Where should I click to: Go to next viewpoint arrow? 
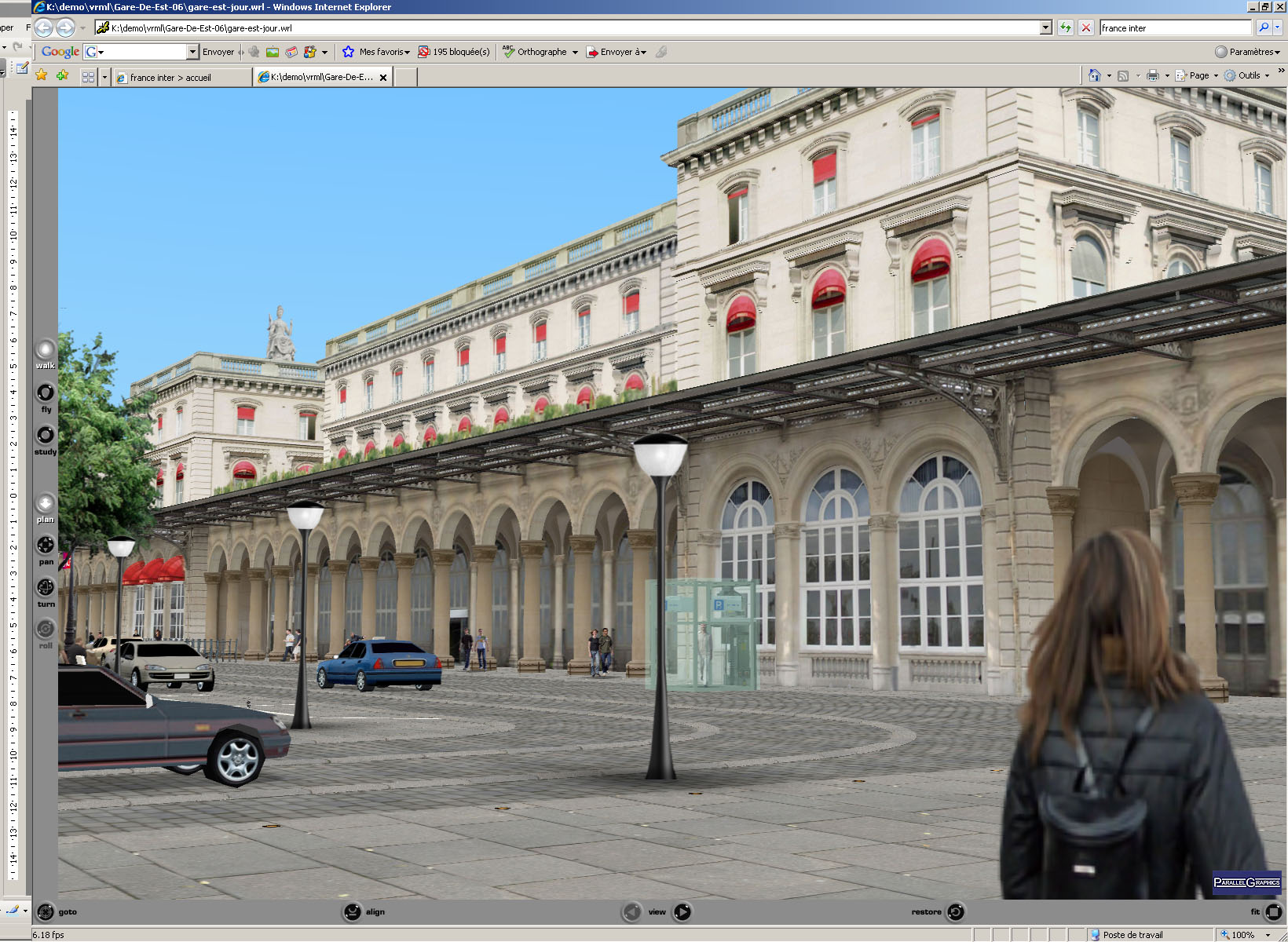pyautogui.click(x=682, y=911)
